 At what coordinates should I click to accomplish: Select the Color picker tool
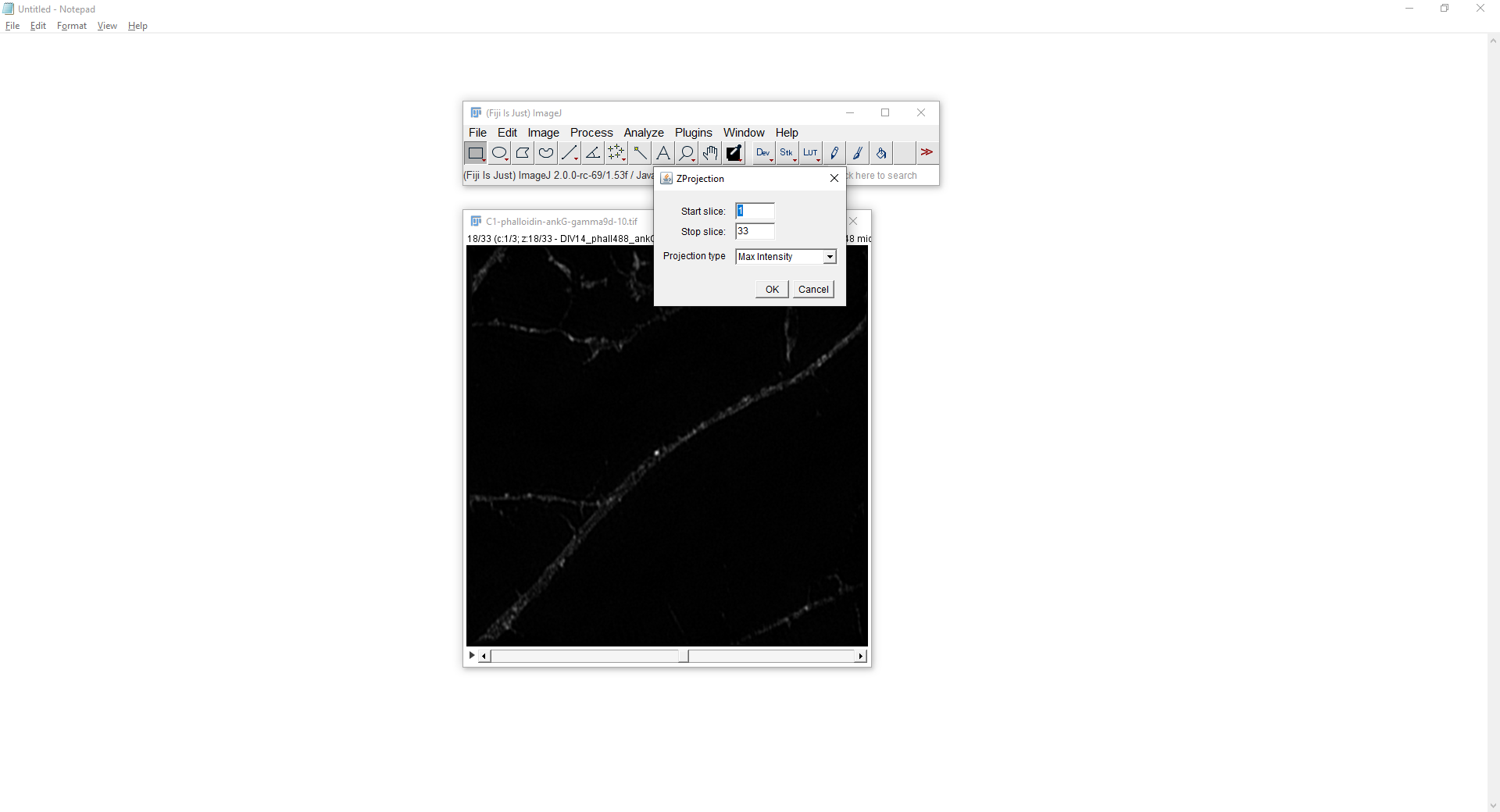(x=734, y=153)
